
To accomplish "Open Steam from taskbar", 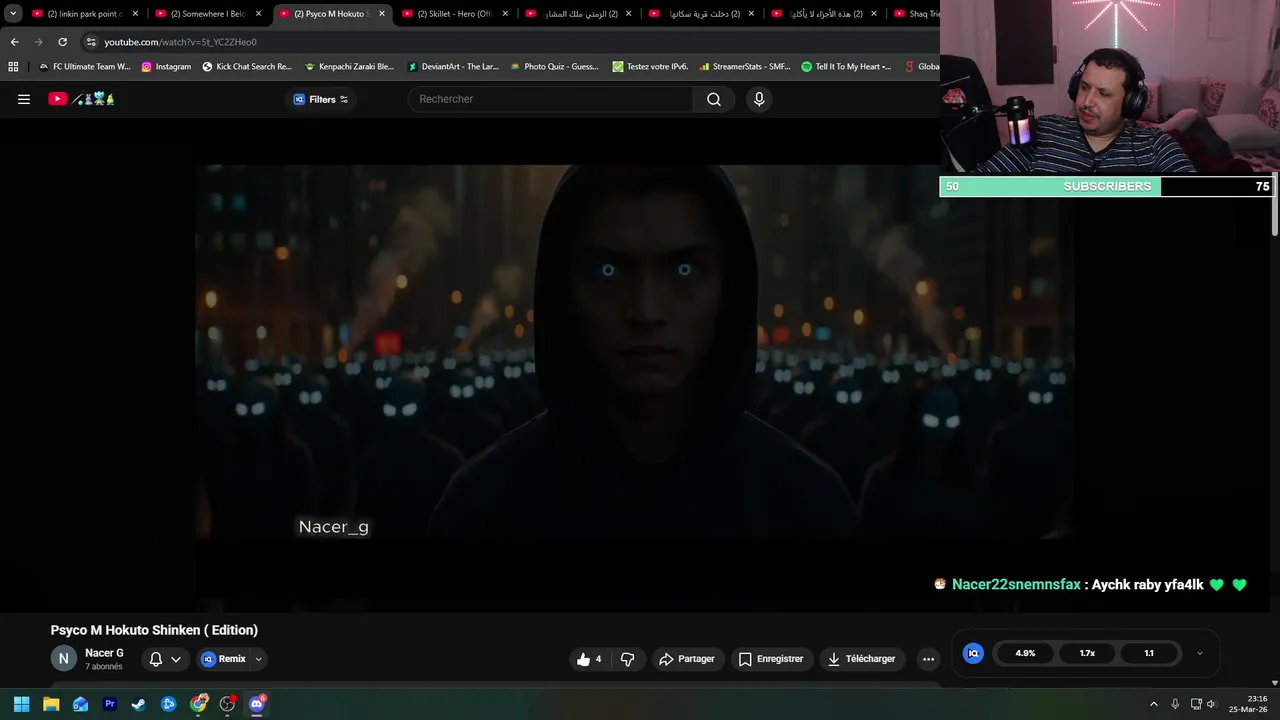I will pyautogui.click(x=139, y=704).
